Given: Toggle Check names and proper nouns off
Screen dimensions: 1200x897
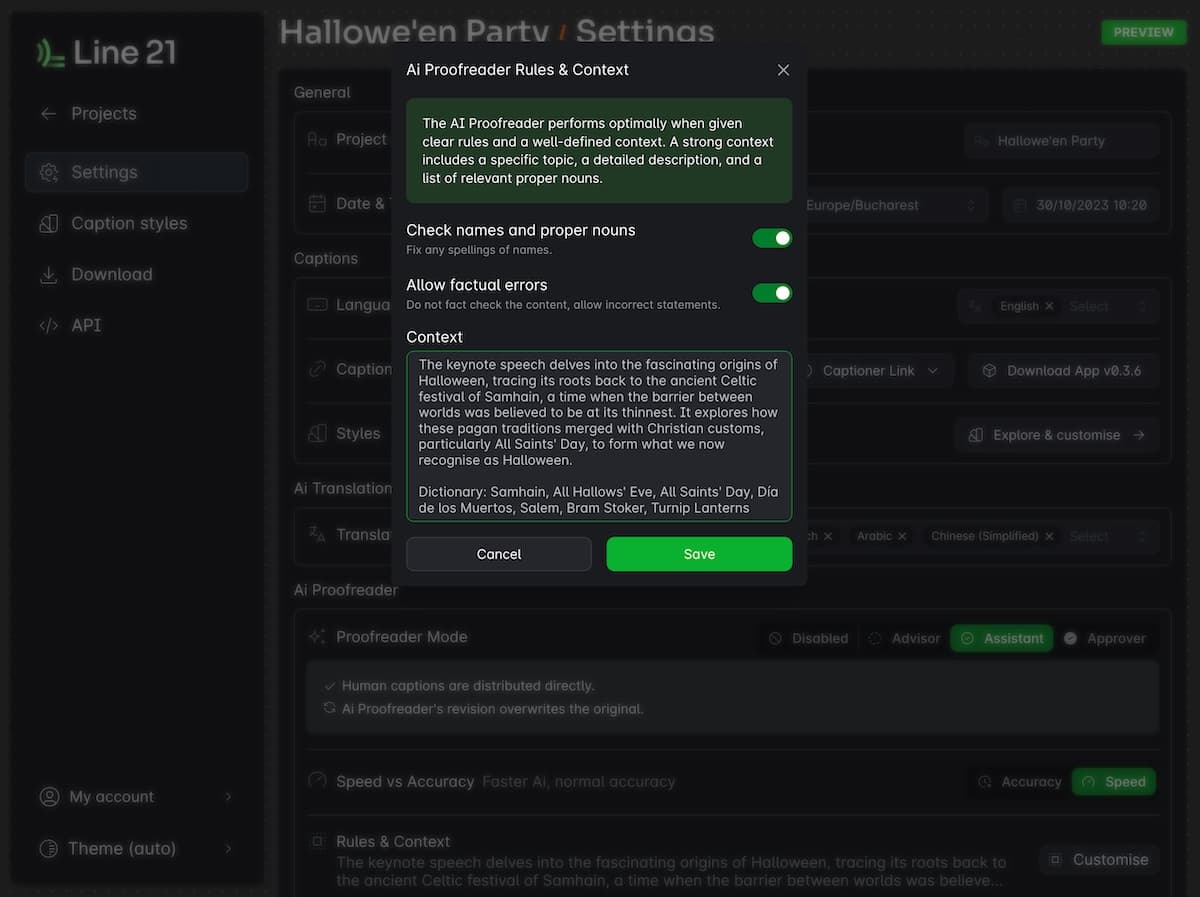Looking at the screenshot, I should 771,238.
